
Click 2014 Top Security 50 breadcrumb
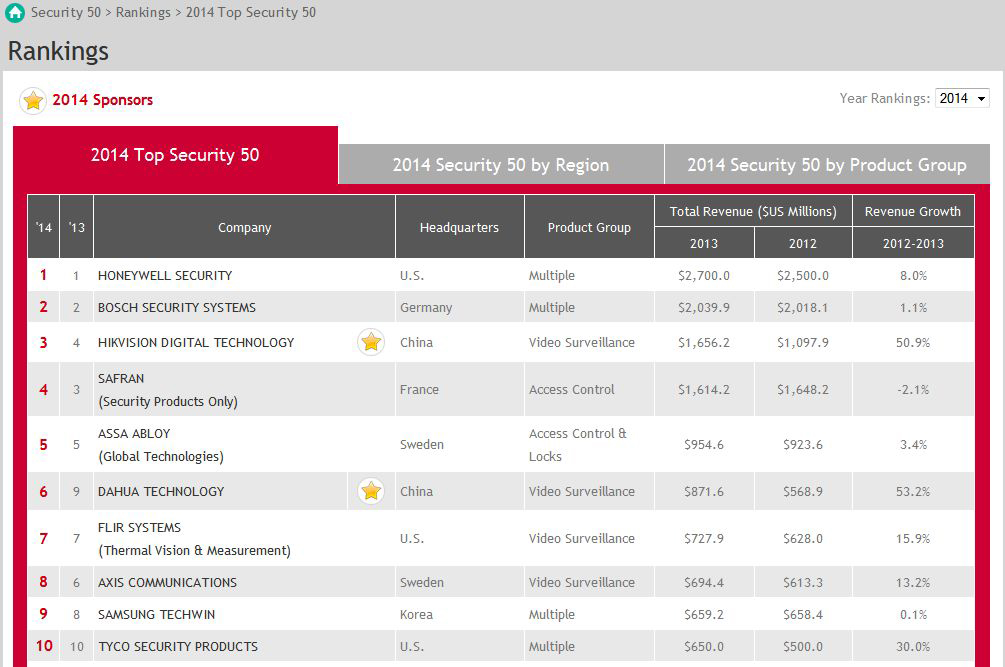[x=251, y=13]
